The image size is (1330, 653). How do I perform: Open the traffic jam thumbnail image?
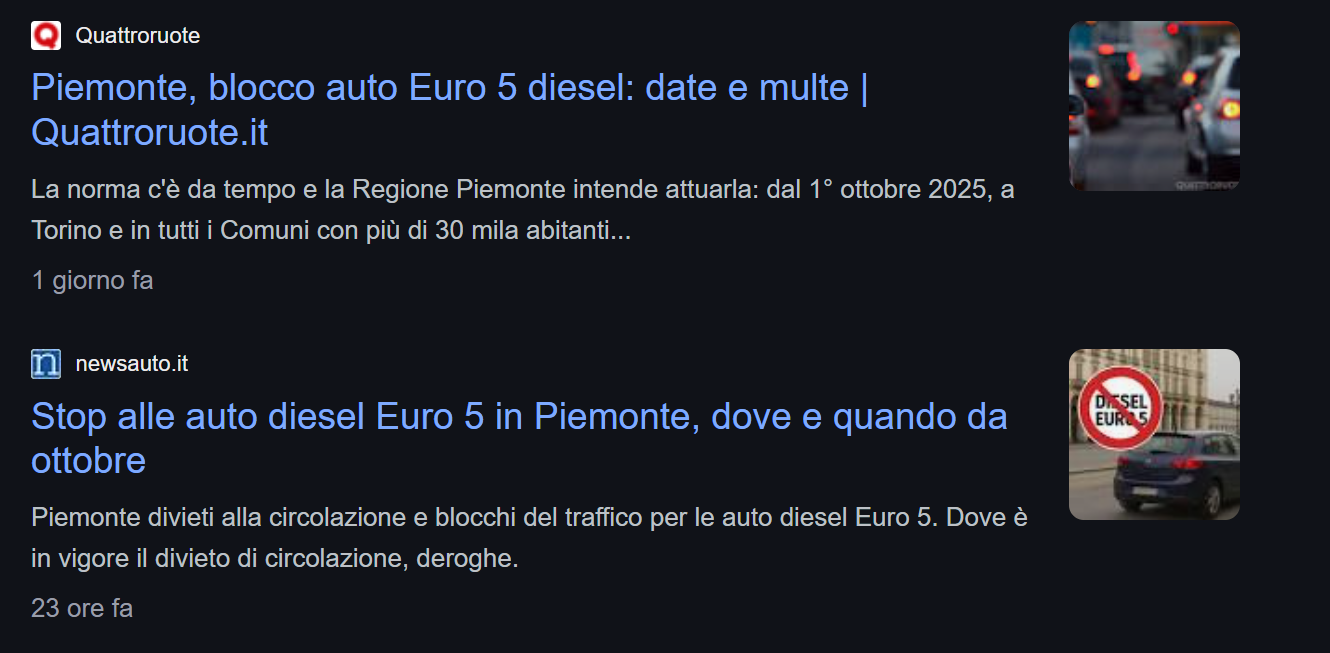point(1154,106)
